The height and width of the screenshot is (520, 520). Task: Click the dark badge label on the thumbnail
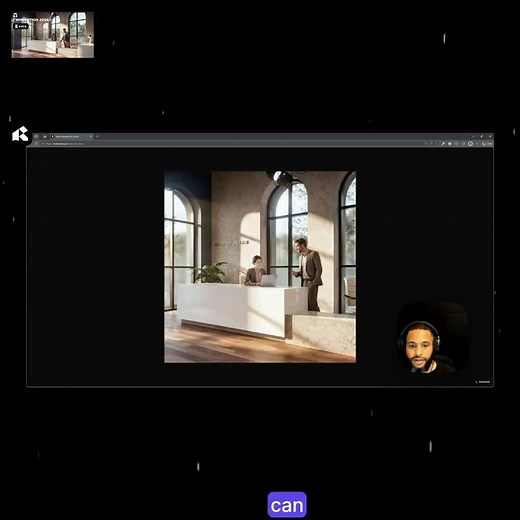tap(21, 26)
